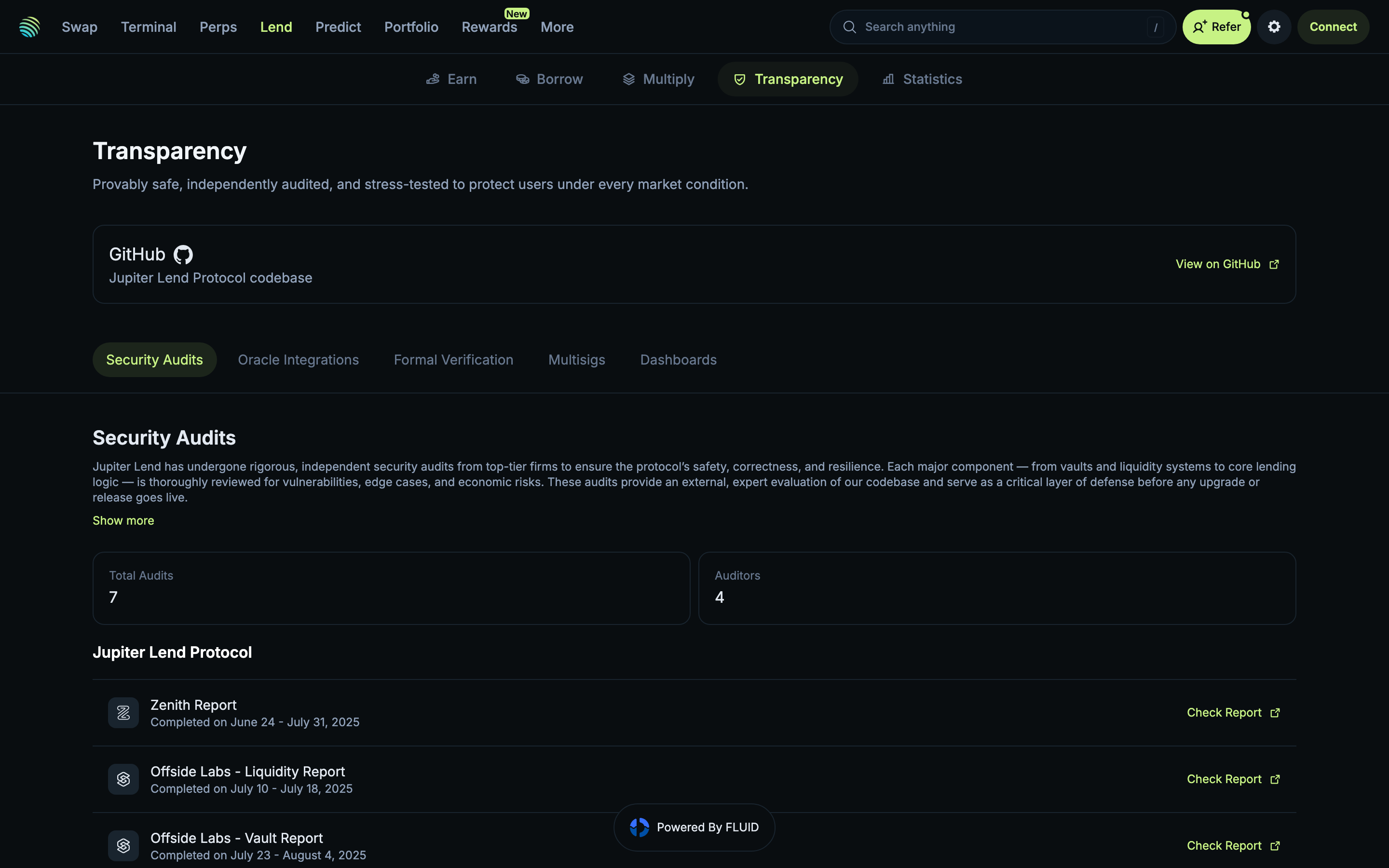Switch to the Oracle Integrations filter
The height and width of the screenshot is (868, 1389).
click(x=299, y=359)
